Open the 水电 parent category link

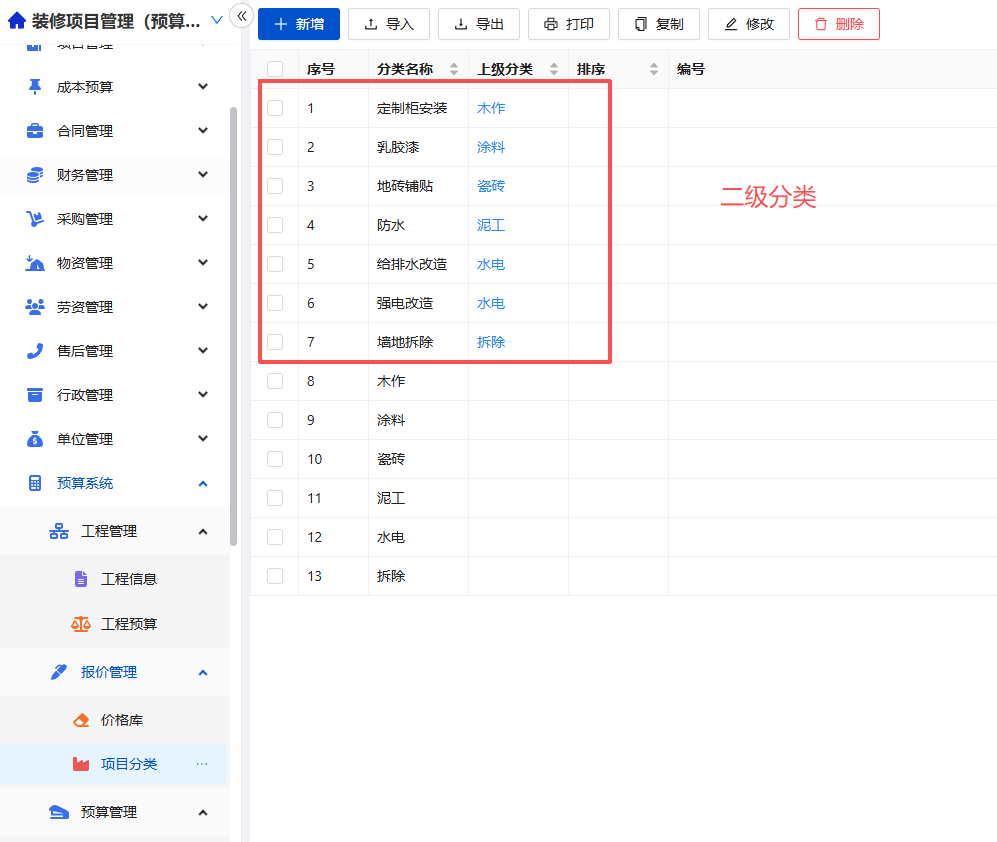[x=490, y=263]
